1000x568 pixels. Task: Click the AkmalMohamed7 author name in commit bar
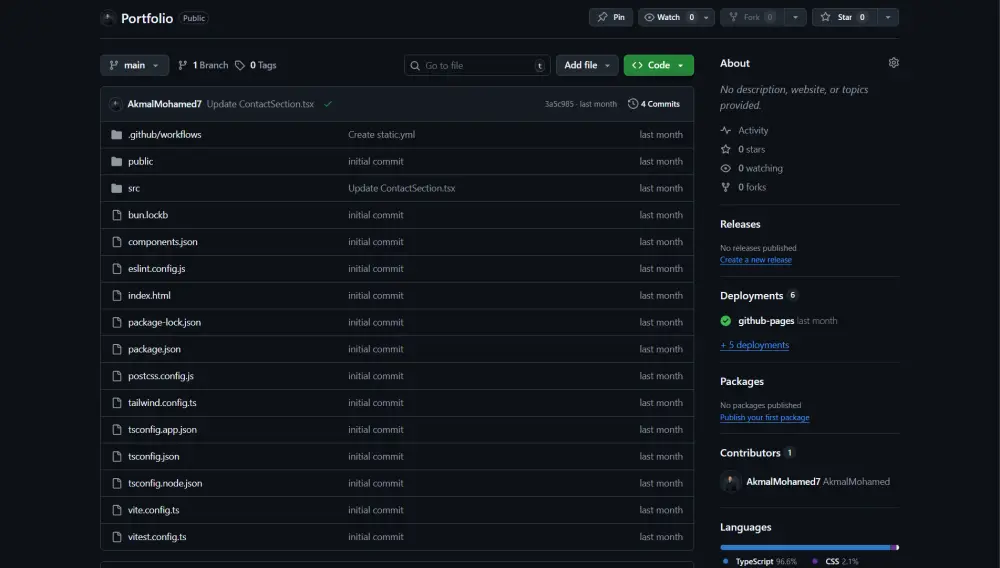pos(165,104)
